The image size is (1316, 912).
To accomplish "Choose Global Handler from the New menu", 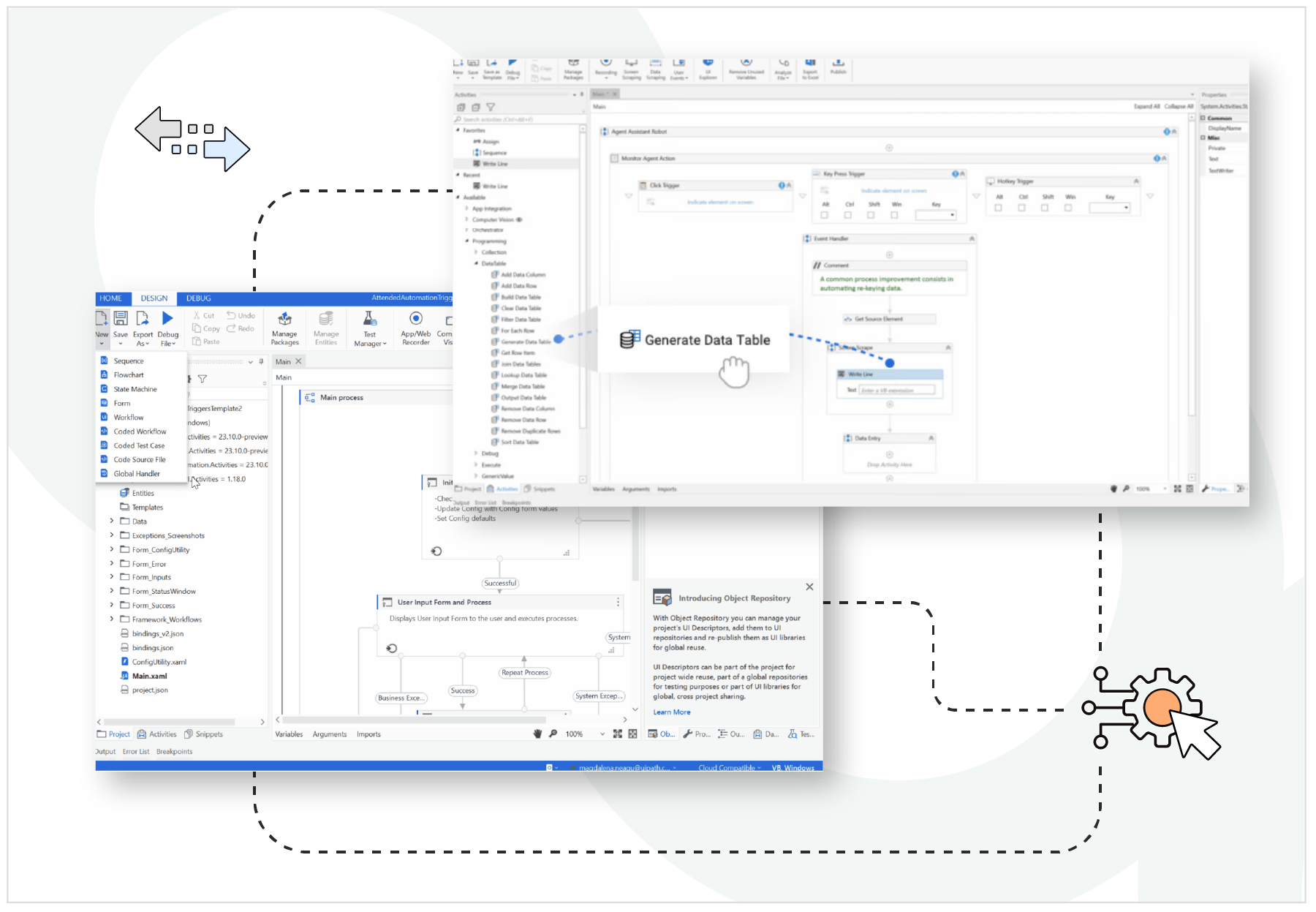I will point(137,474).
